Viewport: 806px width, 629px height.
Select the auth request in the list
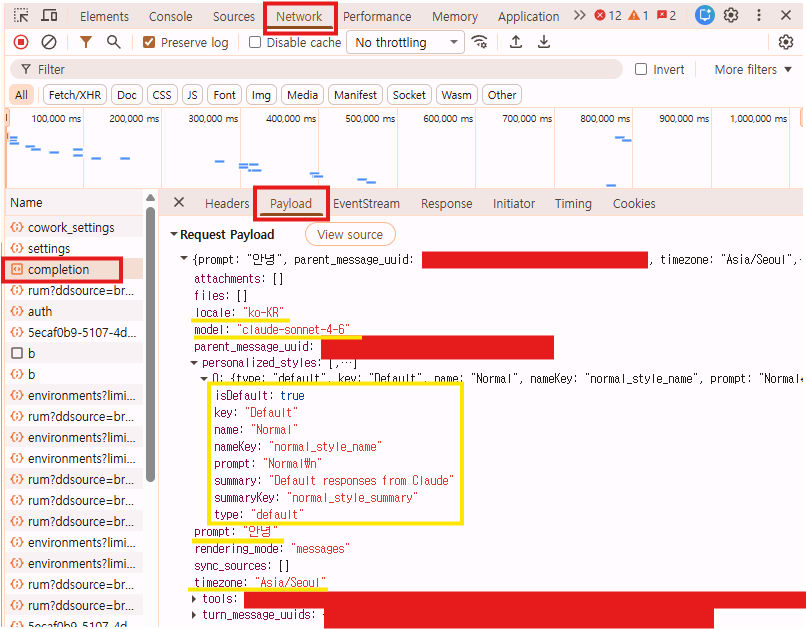tap(40, 311)
